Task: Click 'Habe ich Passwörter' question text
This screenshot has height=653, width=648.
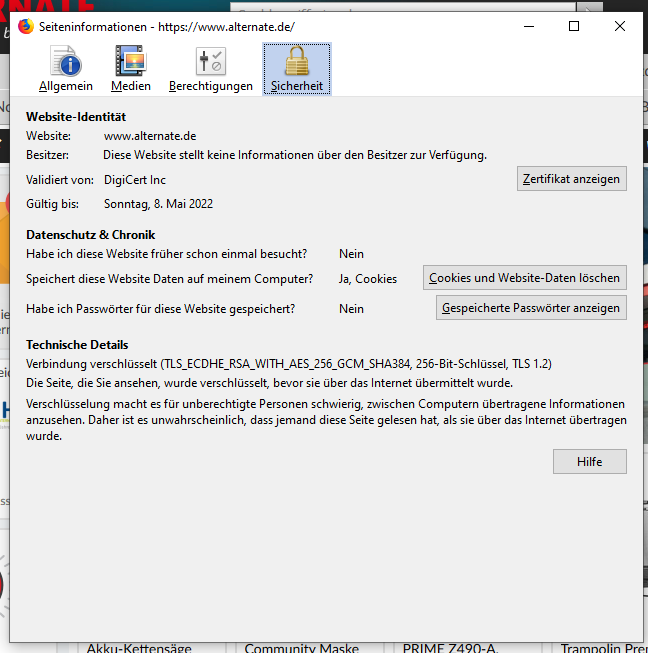Action: [x=160, y=309]
